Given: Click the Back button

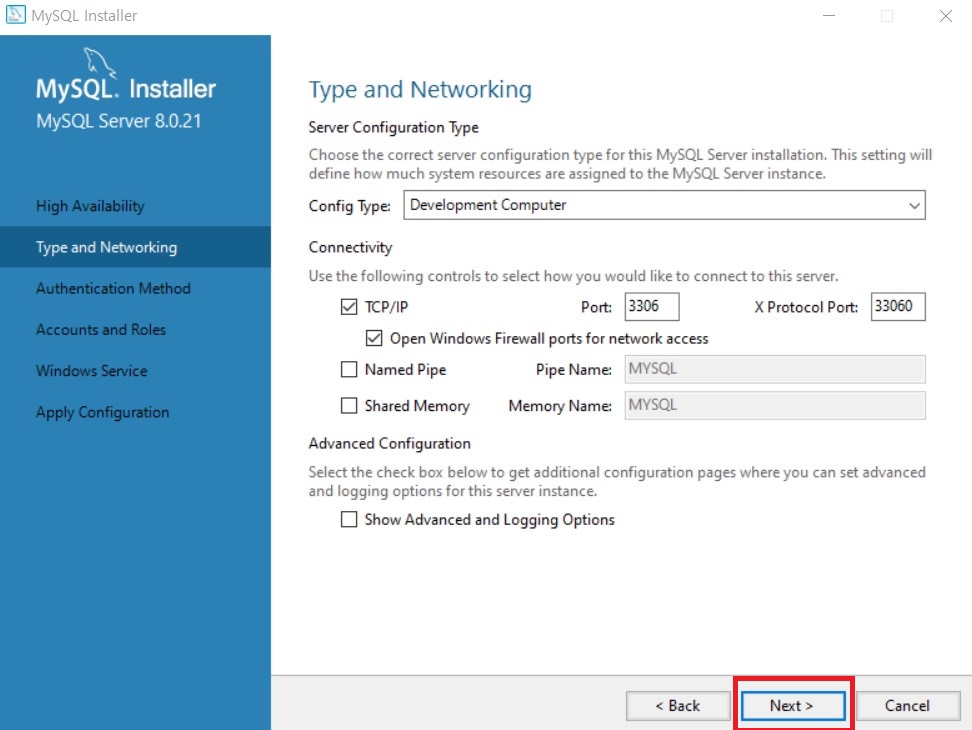Looking at the screenshot, I should [678, 706].
